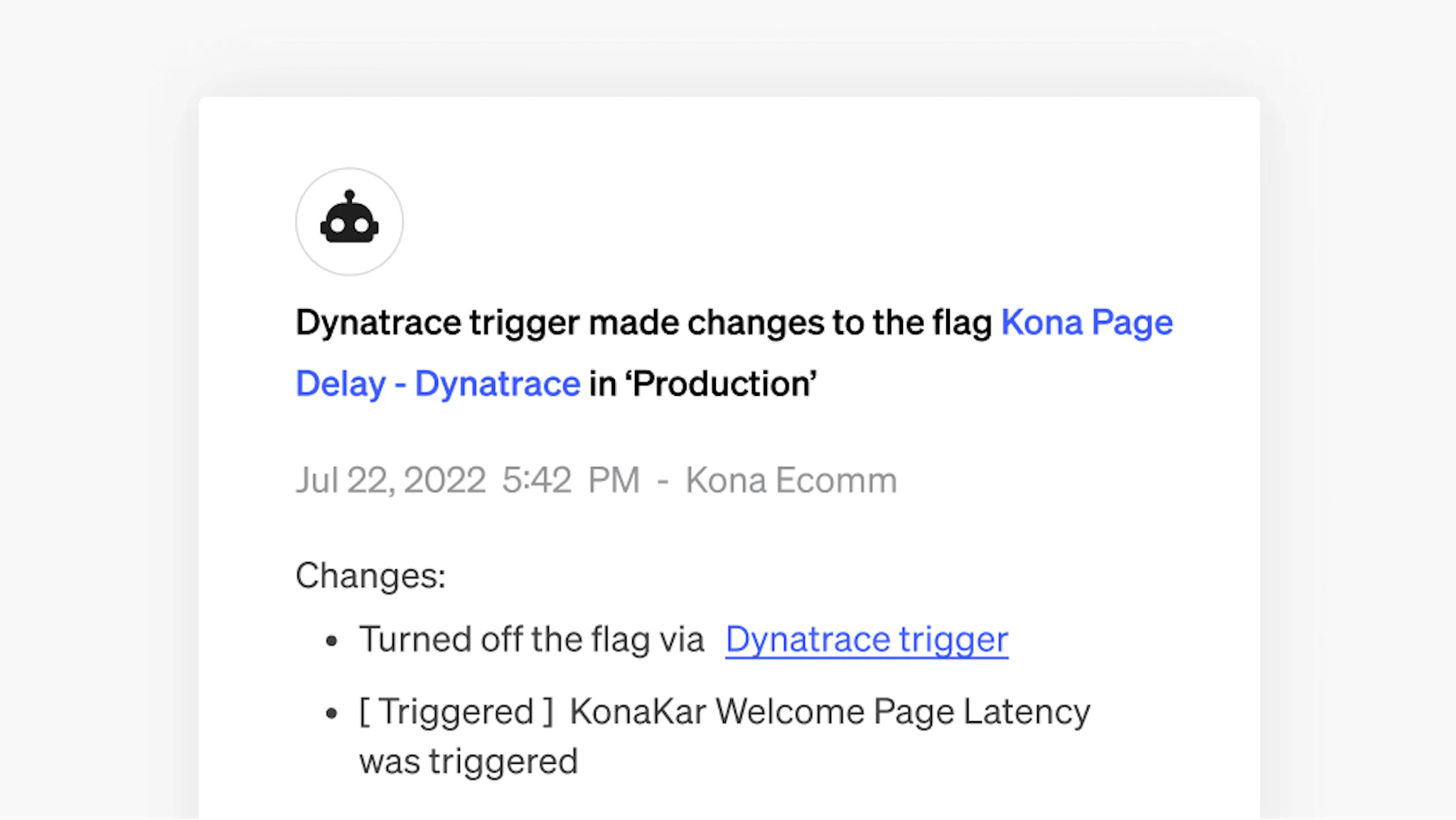Click the first bullet point marker
This screenshot has height=820, width=1456.
click(331, 641)
